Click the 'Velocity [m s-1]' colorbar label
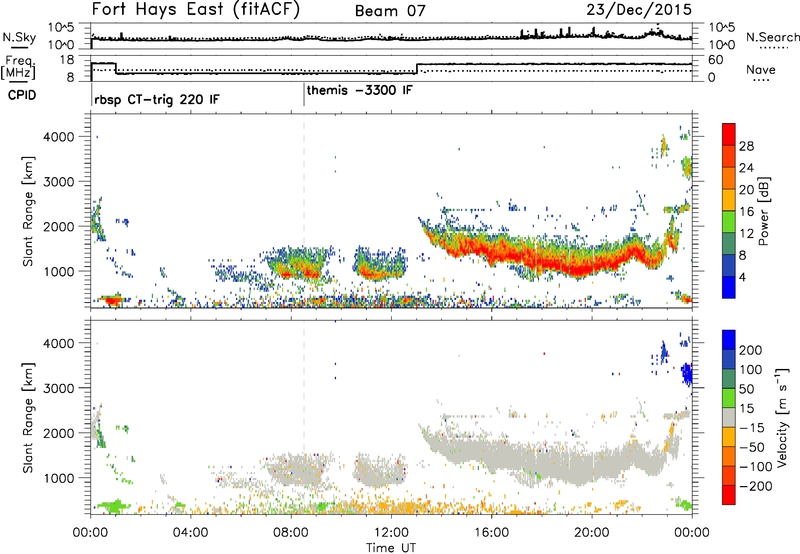Screen dimensions: 800x554 [x=782, y=417]
